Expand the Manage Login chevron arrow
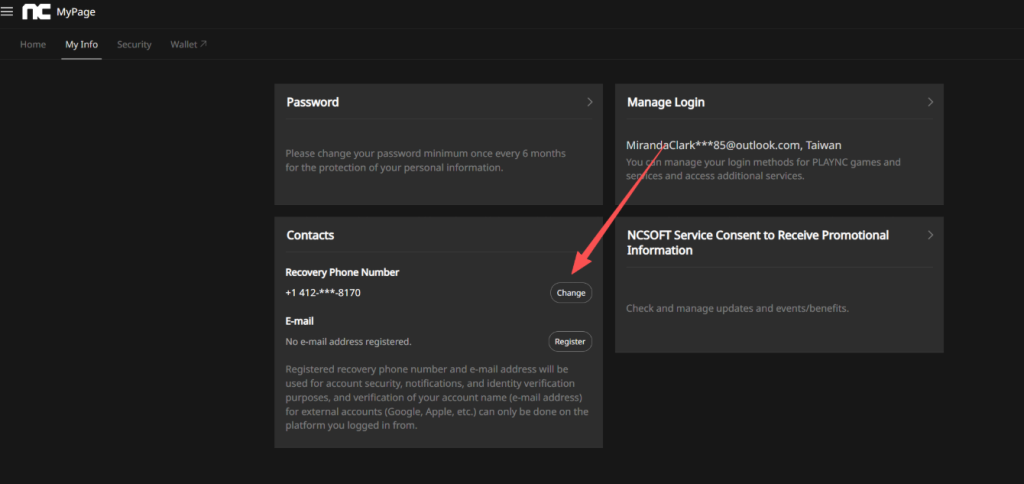Screen dimensions: 1024x484 tap(930, 102)
